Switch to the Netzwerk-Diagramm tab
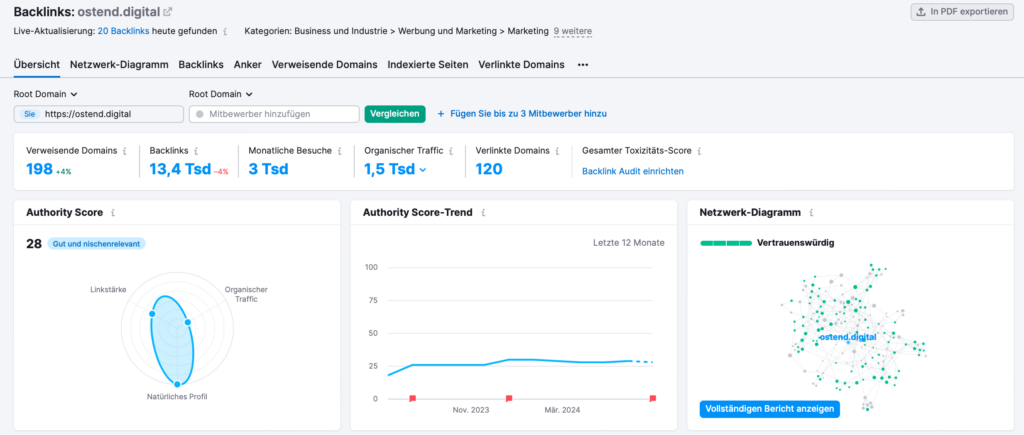 118,65
